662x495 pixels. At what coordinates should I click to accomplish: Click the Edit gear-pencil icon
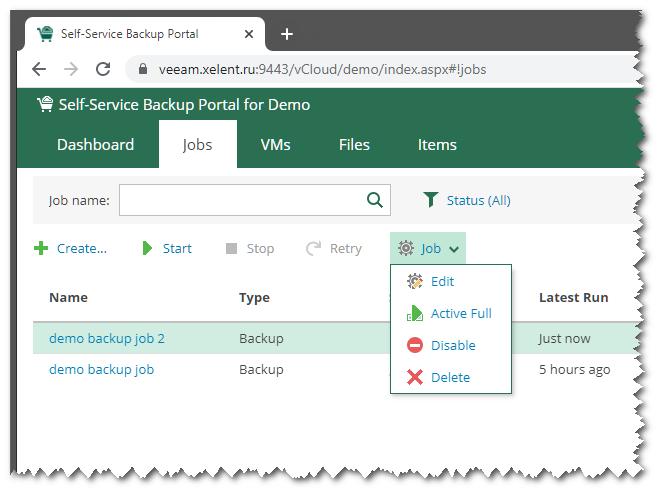pyautogui.click(x=415, y=281)
